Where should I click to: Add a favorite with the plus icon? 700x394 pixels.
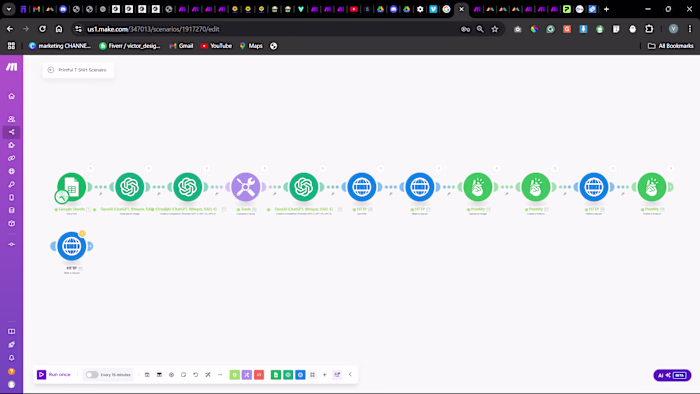pyautogui.click(x=325, y=375)
